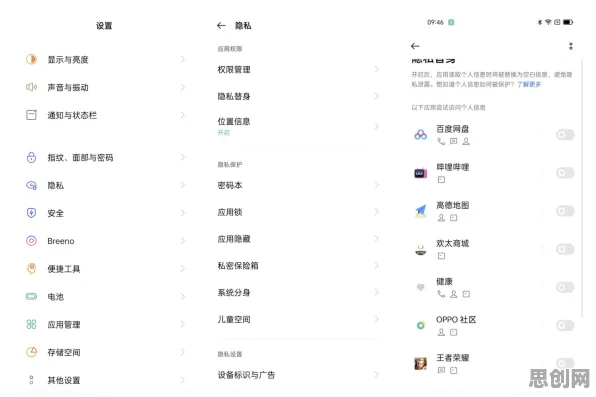Select the 高德地图 app name

[x=452, y=205]
